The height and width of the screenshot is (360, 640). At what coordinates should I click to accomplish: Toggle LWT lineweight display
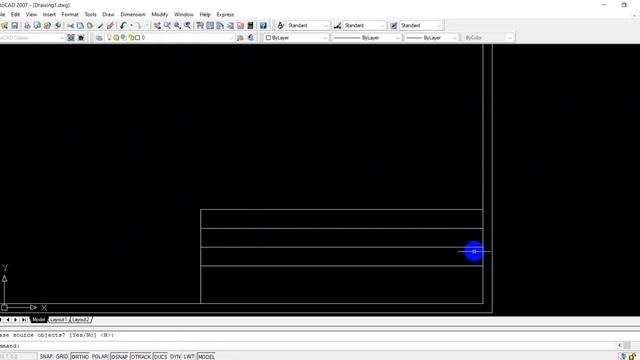189,356
